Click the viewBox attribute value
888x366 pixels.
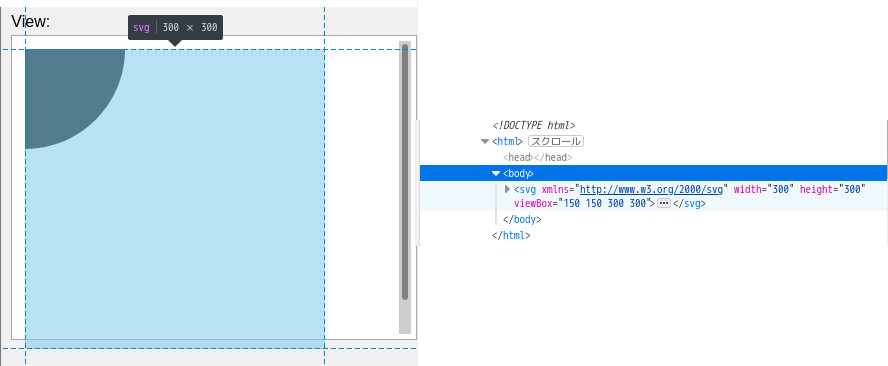point(607,203)
